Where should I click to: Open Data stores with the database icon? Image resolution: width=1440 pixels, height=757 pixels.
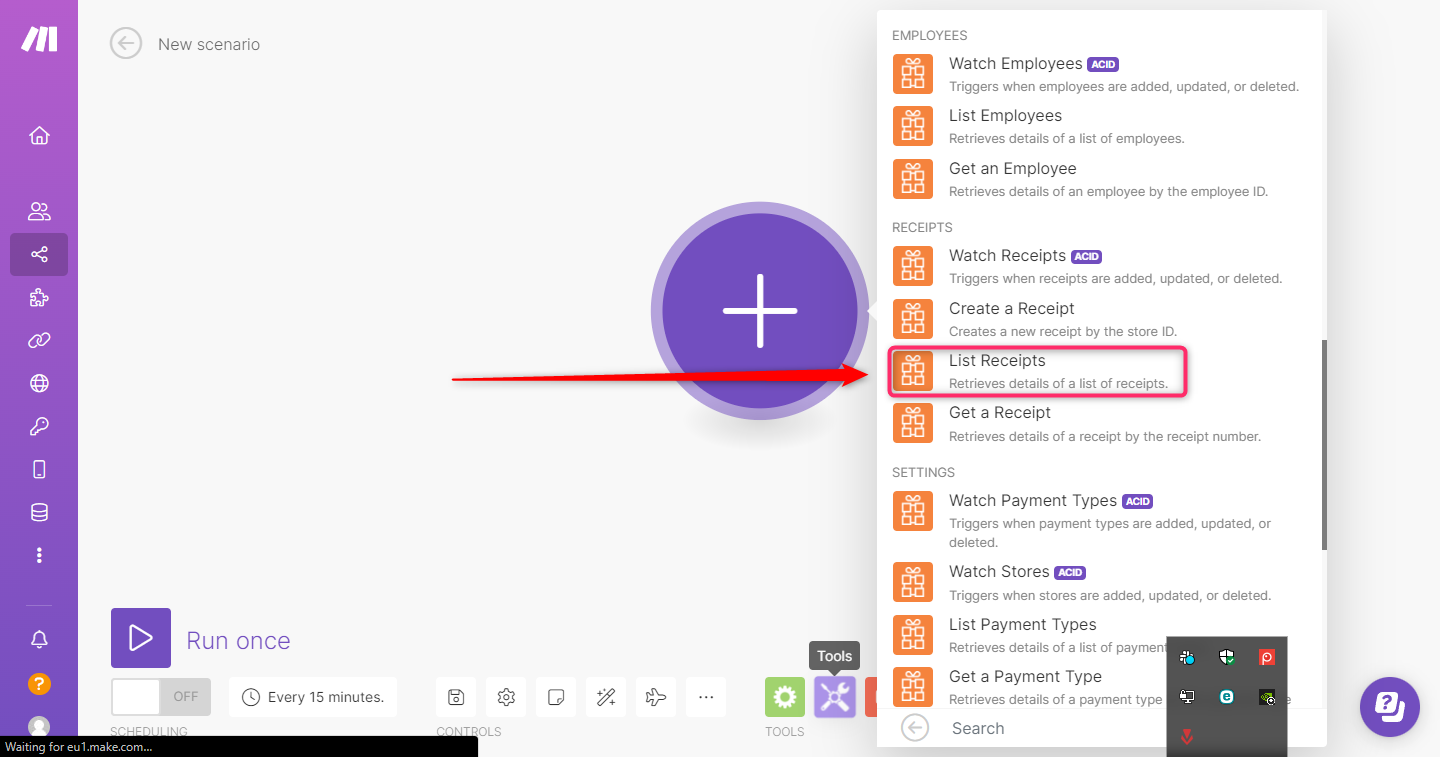(x=39, y=512)
